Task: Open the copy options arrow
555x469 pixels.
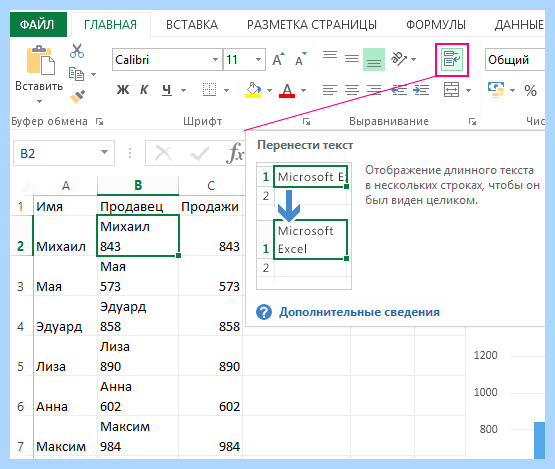Action: pyautogui.click(x=93, y=74)
